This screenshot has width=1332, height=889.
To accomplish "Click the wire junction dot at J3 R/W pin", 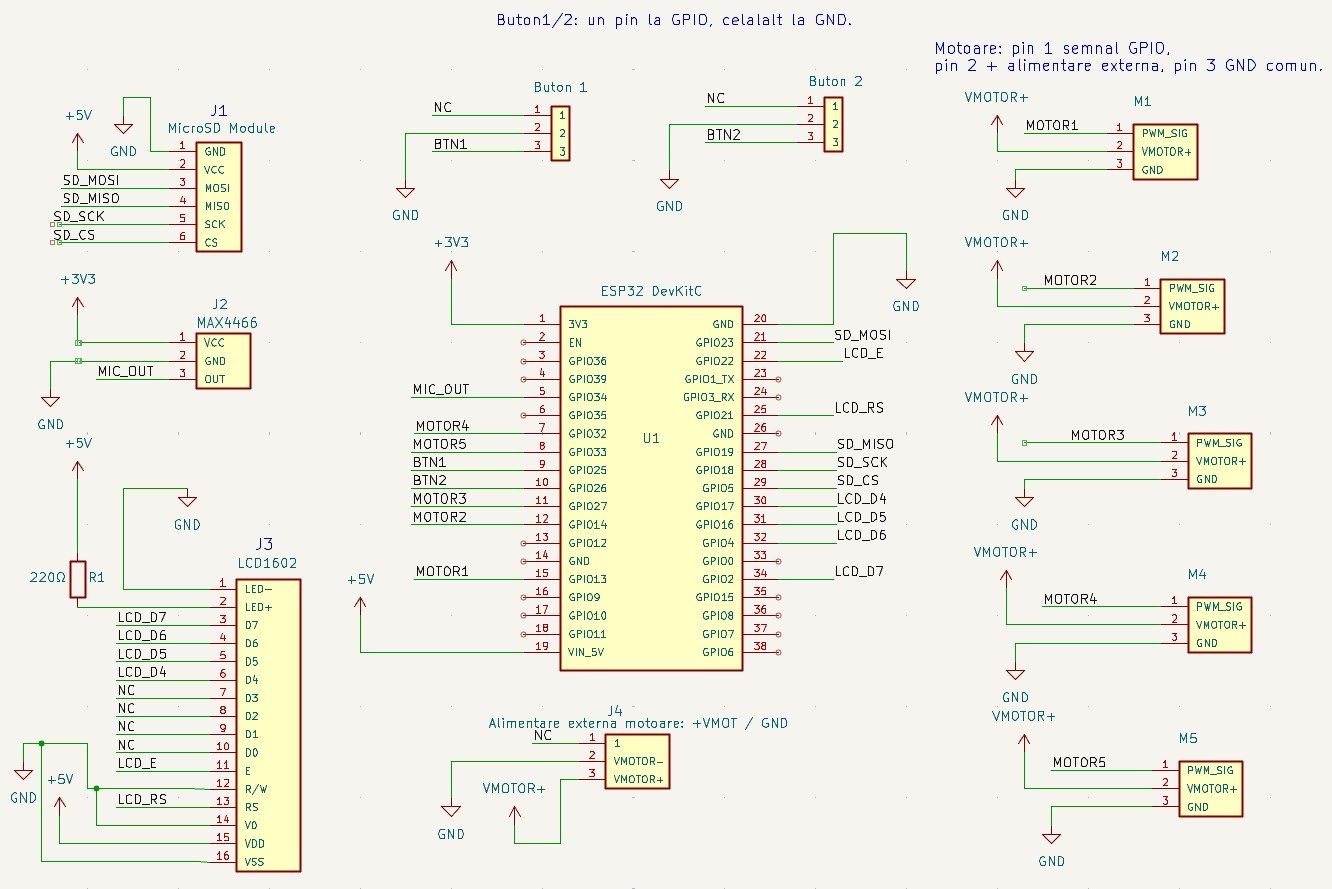I will tap(96, 789).
